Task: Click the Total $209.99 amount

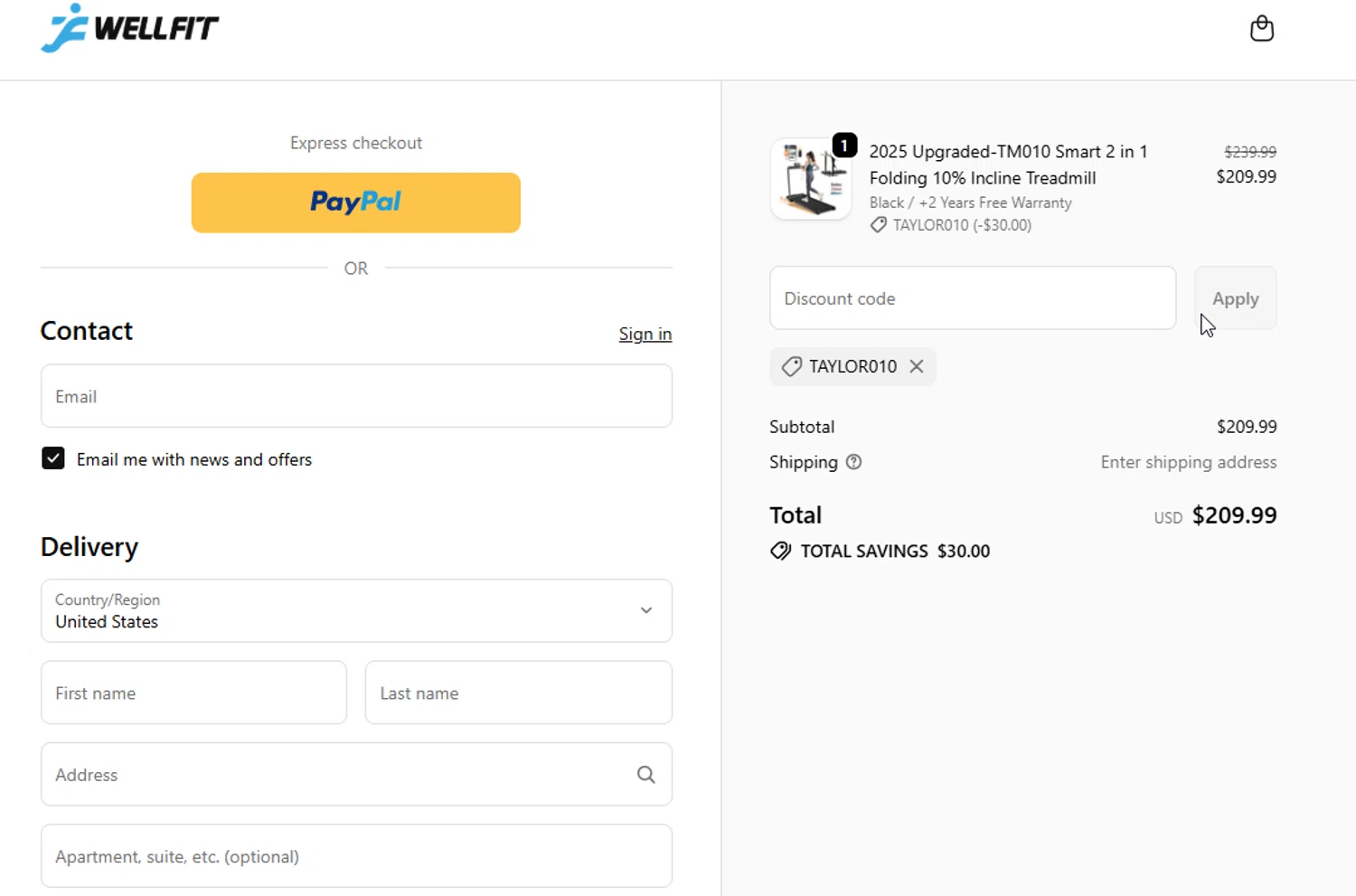Action: pos(1234,515)
